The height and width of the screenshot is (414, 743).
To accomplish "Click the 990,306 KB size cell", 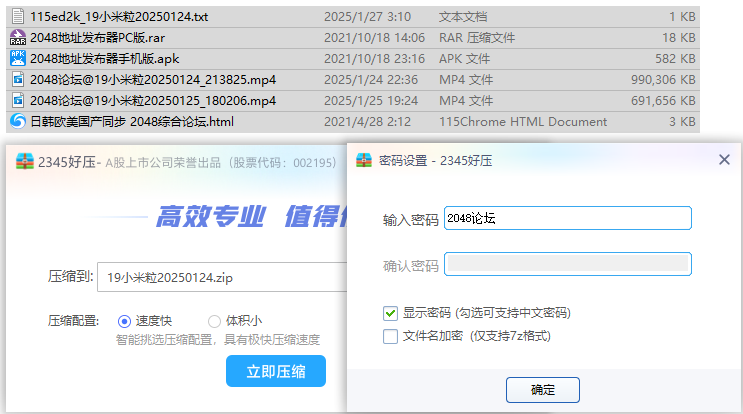I will coord(663,80).
